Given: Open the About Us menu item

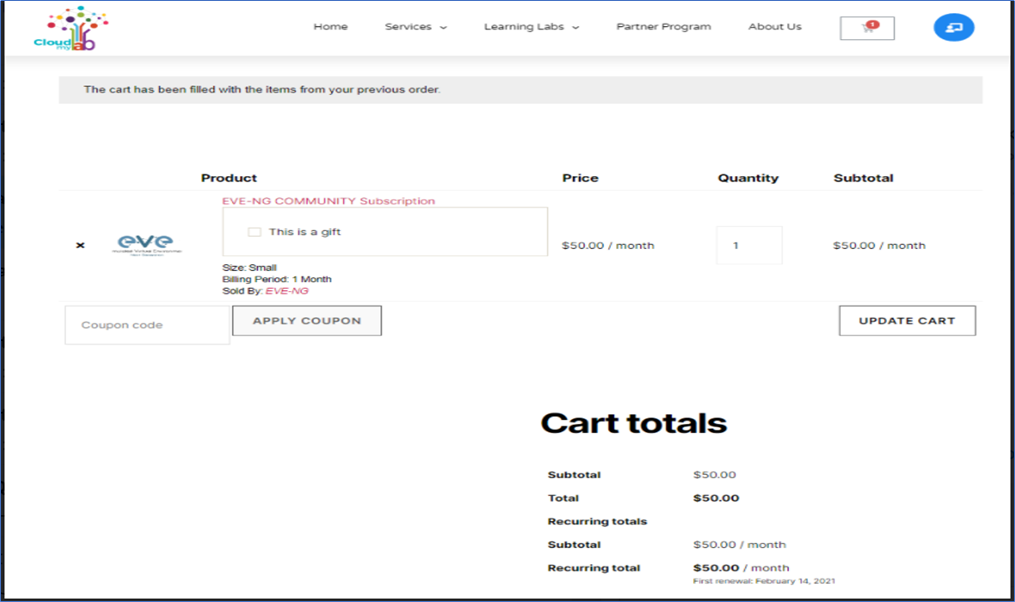Looking at the screenshot, I should [775, 27].
